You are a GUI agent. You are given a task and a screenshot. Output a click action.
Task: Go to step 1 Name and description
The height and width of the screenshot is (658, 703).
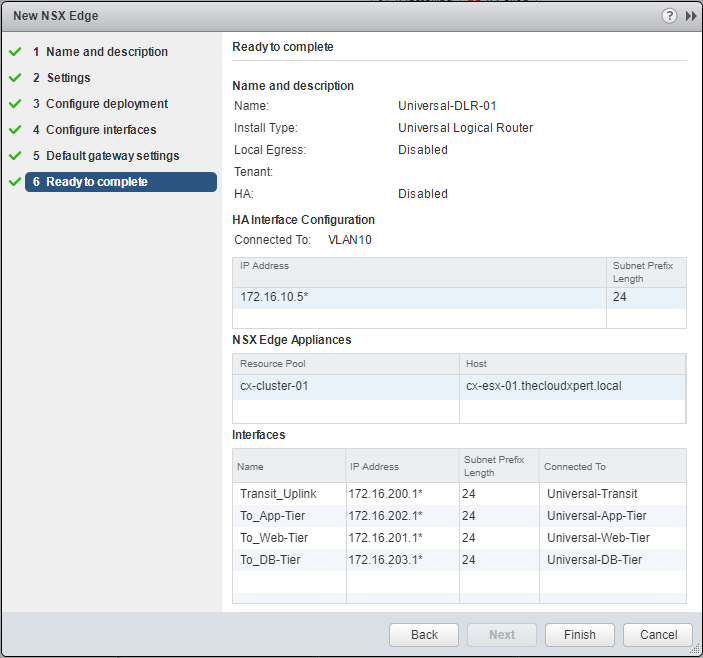[106, 52]
